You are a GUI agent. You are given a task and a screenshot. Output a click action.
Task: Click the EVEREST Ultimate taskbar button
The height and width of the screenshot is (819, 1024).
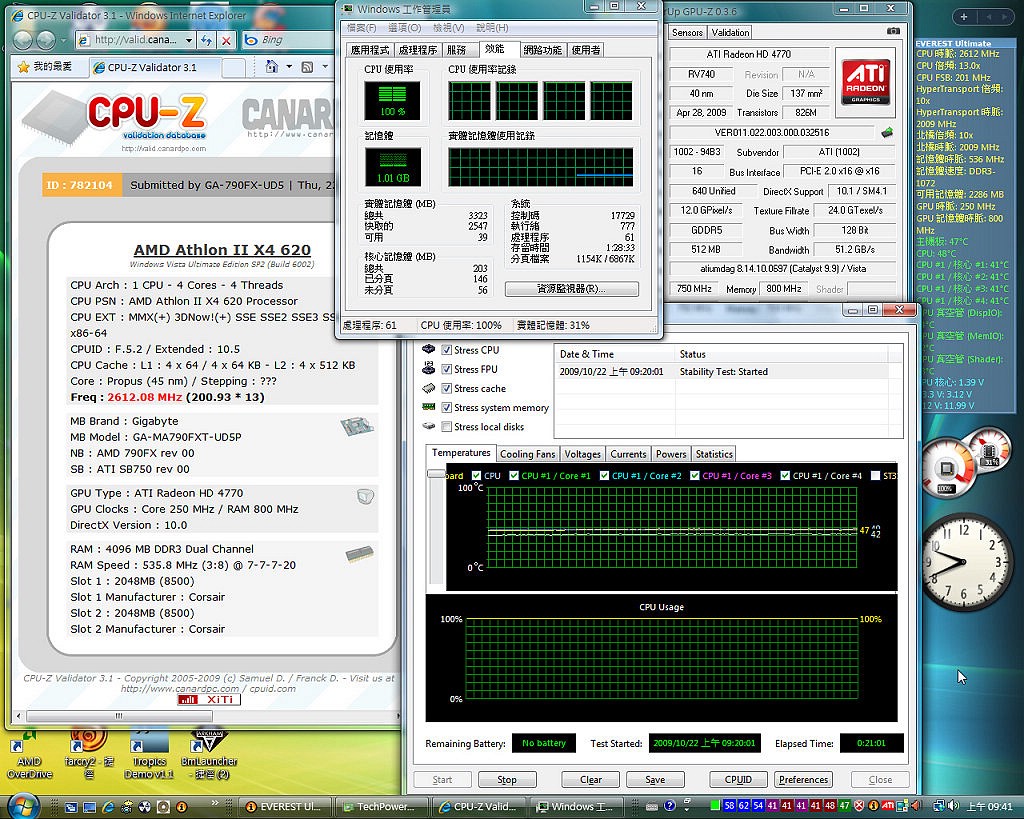[283, 807]
